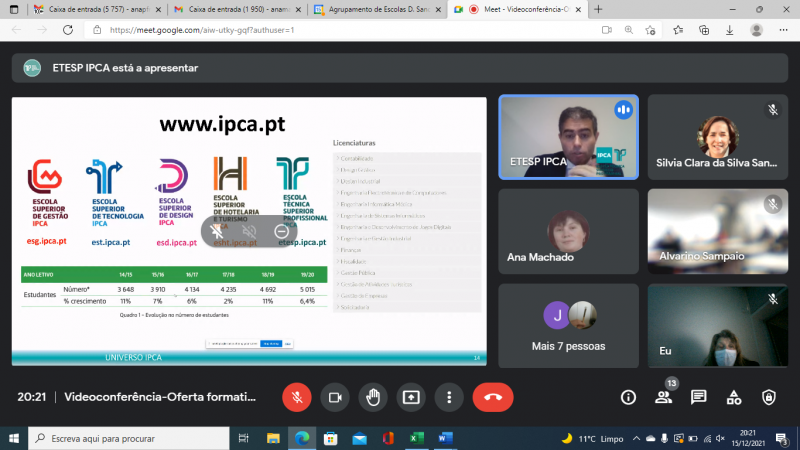Open the Activities shapes icon
The image size is (800, 450).
point(733,397)
